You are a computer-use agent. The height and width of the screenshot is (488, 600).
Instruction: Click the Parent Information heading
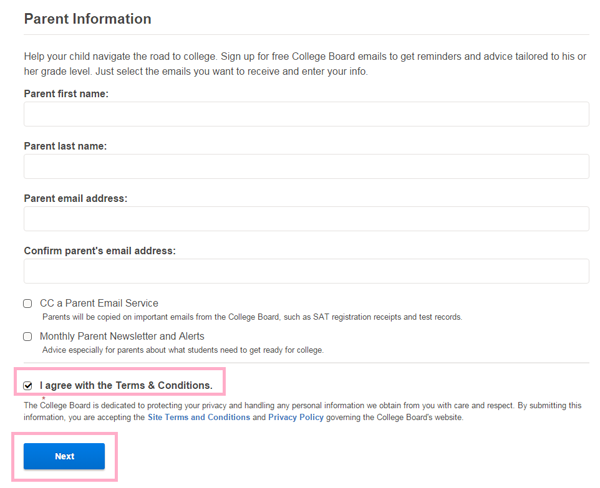(x=88, y=19)
